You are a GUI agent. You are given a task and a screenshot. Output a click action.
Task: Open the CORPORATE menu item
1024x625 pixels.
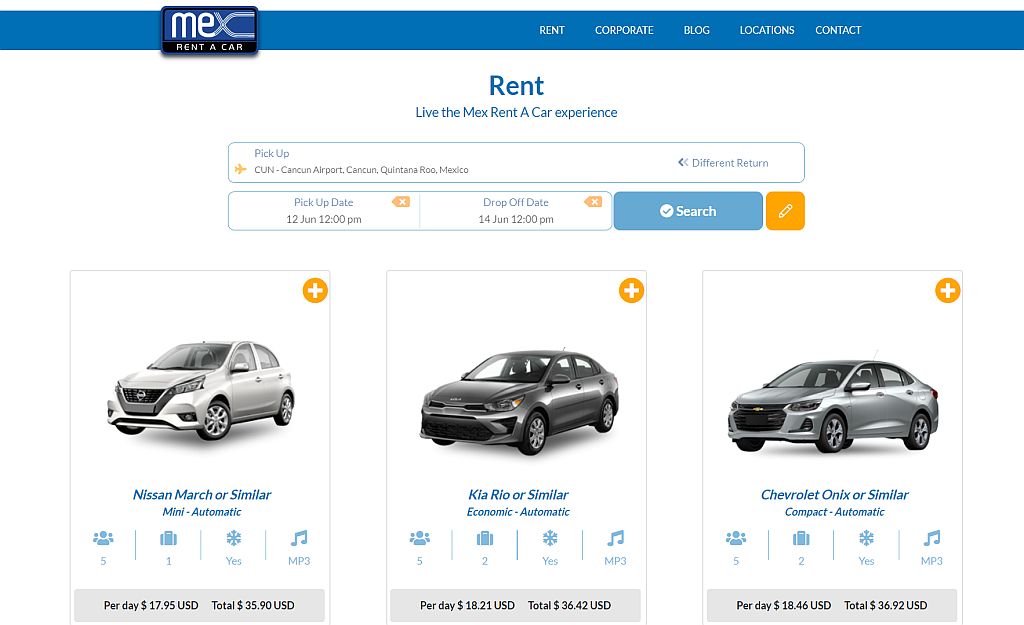click(623, 30)
